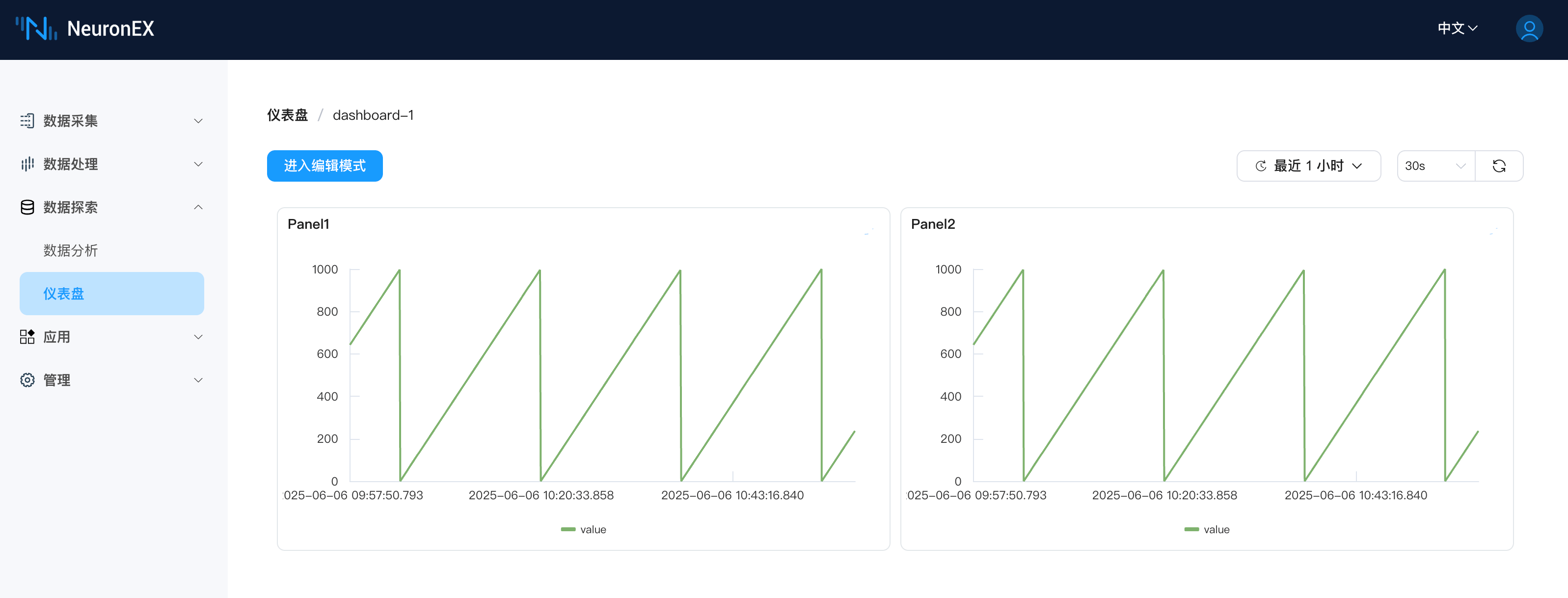
Task: Click the 数据采集 sidebar icon
Action: [27, 121]
